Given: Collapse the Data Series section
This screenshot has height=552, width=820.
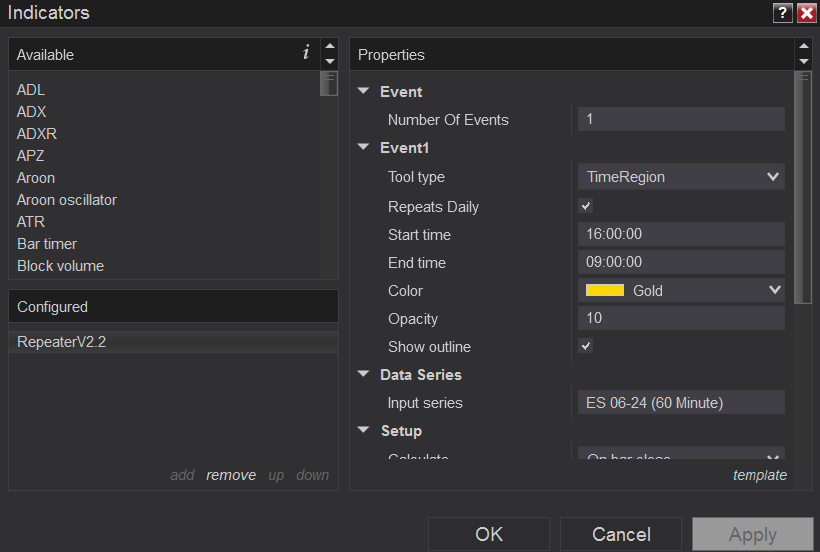Looking at the screenshot, I should click(x=364, y=375).
